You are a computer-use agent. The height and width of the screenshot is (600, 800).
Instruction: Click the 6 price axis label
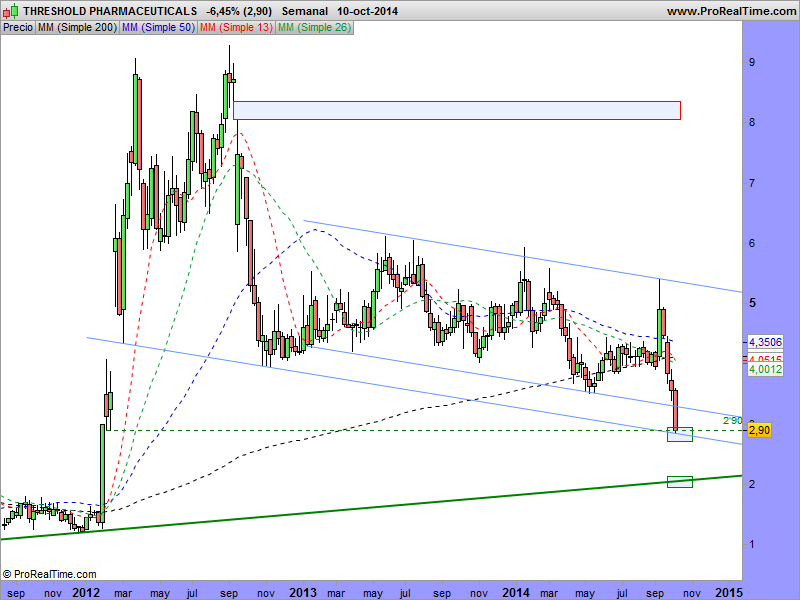[x=752, y=243]
